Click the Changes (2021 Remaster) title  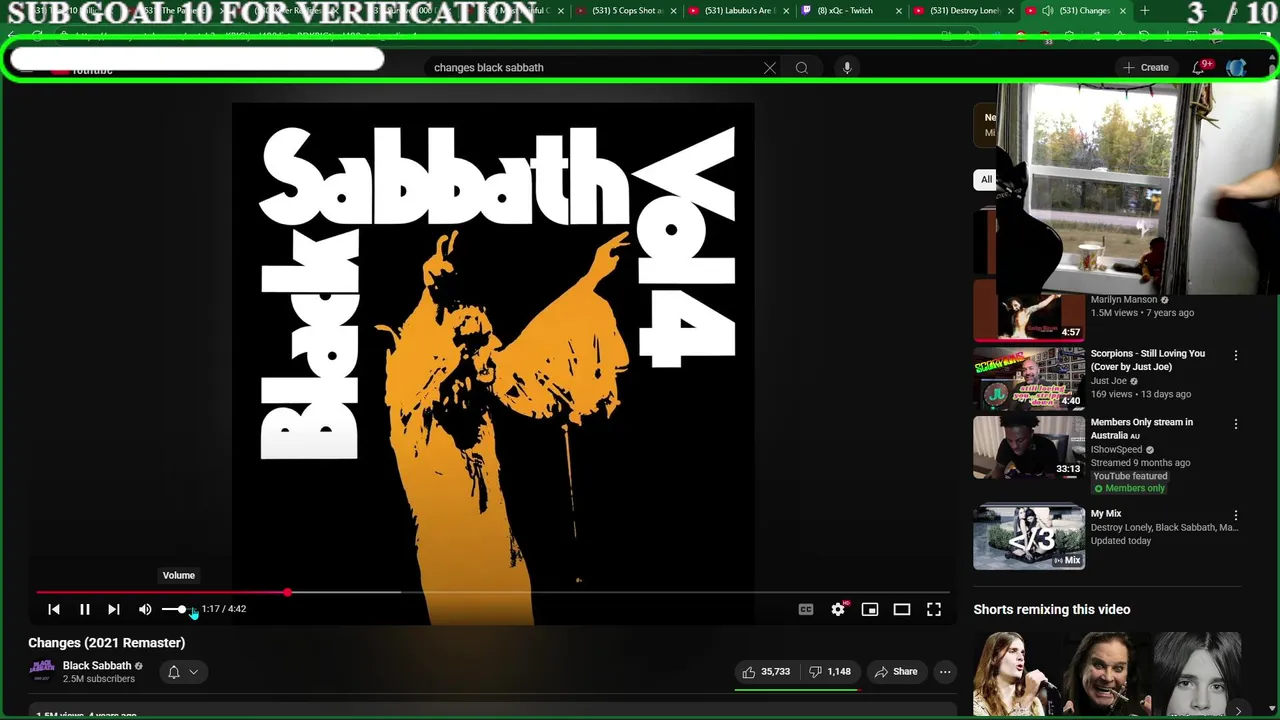[x=107, y=643]
